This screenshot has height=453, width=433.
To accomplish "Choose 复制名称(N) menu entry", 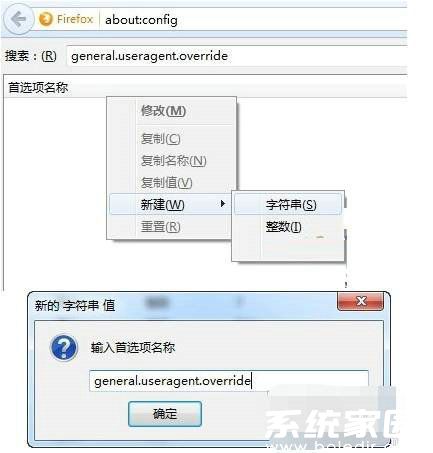I will pos(171,161).
